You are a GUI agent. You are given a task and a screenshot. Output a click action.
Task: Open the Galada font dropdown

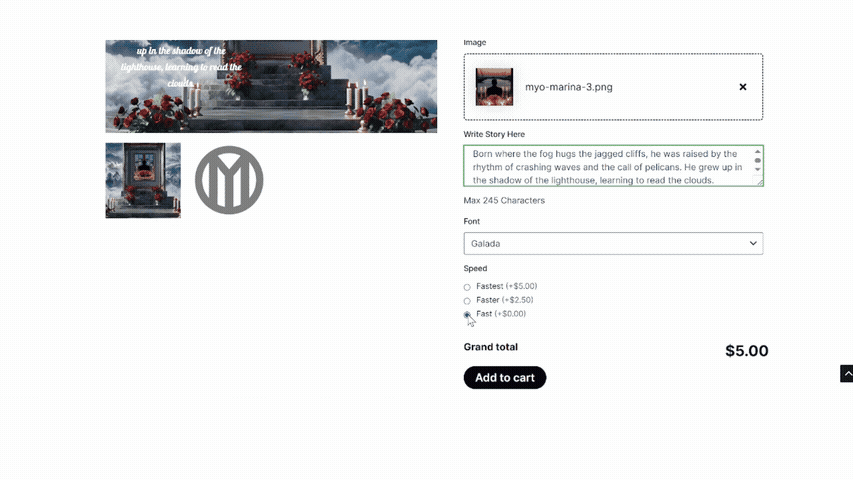[x=613, y=243]
